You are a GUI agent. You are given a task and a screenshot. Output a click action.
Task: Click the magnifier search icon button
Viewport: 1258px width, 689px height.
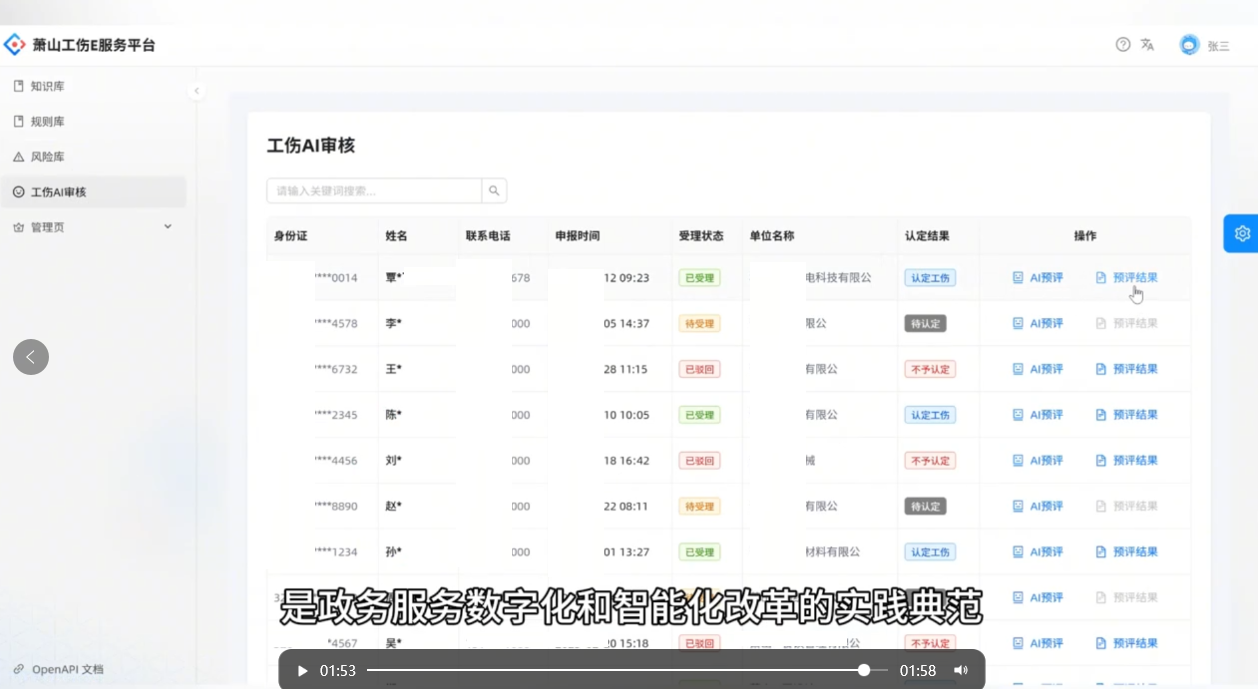click(494, 191)
